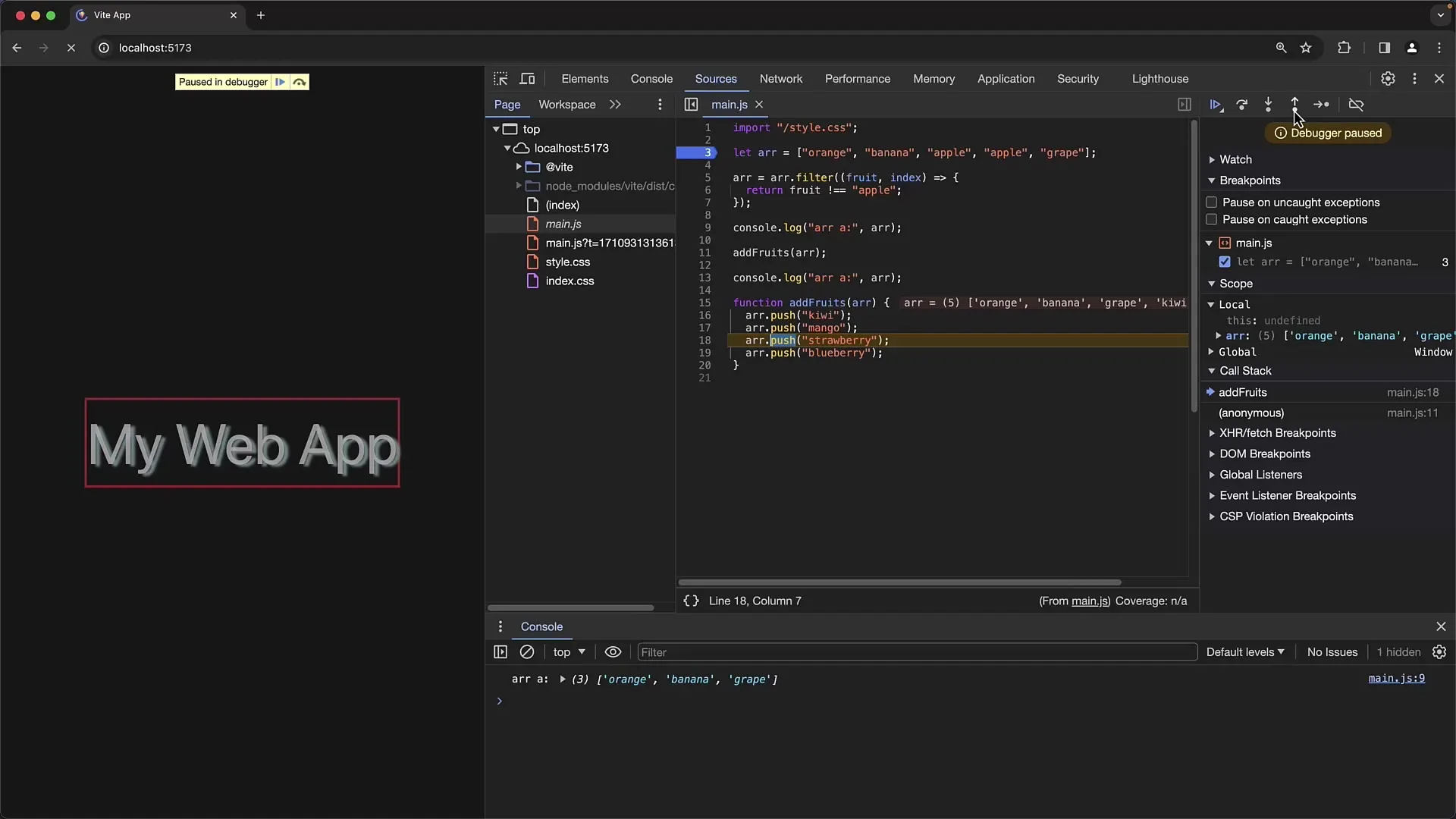Image resolution: width=1456 pixels, height=819 pixels.
Task: Click the zoom magnifier in address bar
Action: (1281, 48)
